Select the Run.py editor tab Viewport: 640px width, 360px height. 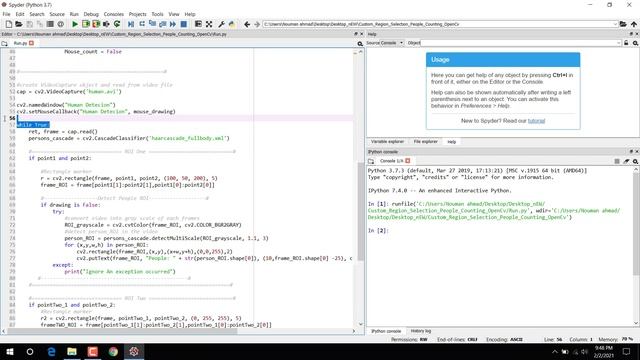coord(20,43)
